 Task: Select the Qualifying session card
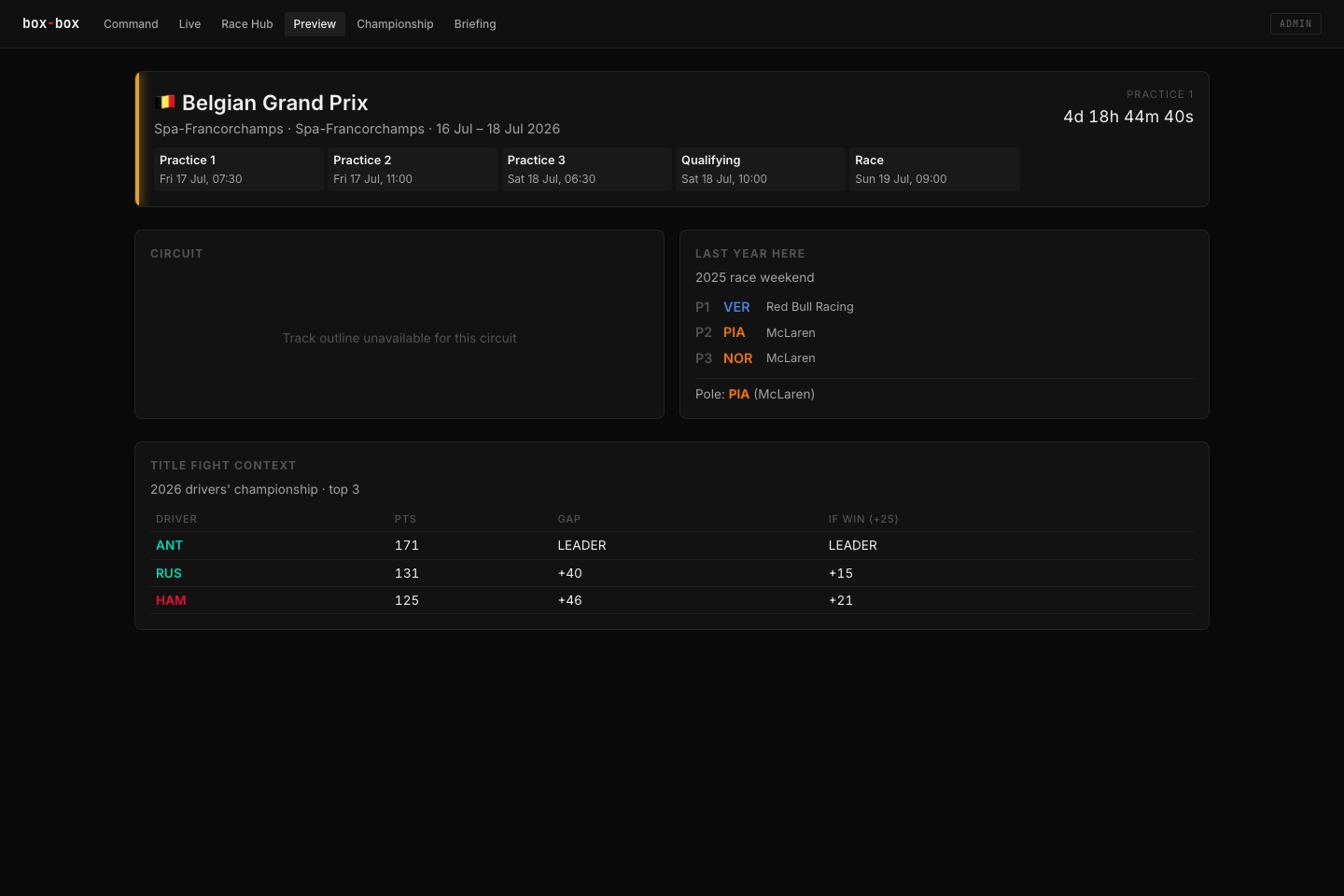pos(761,169)
